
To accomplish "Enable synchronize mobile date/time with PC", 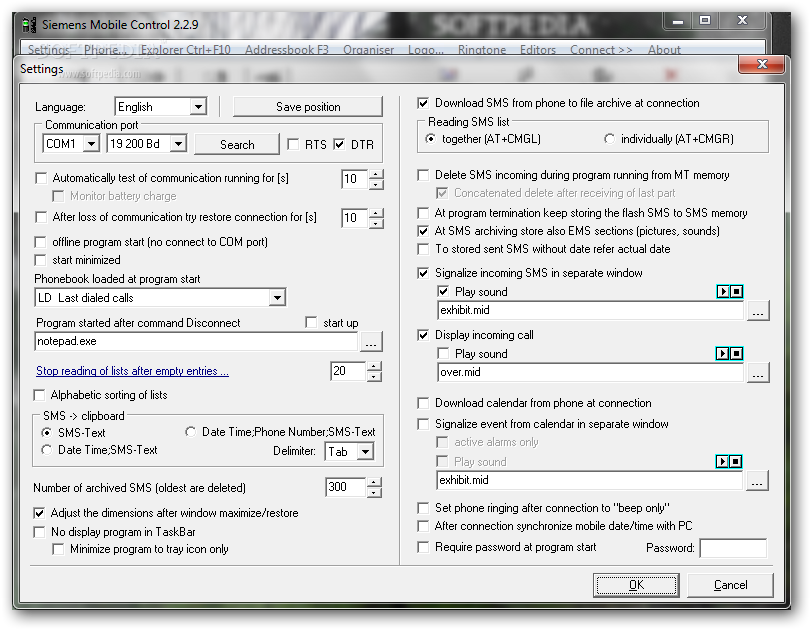I will tap(423, 526).
